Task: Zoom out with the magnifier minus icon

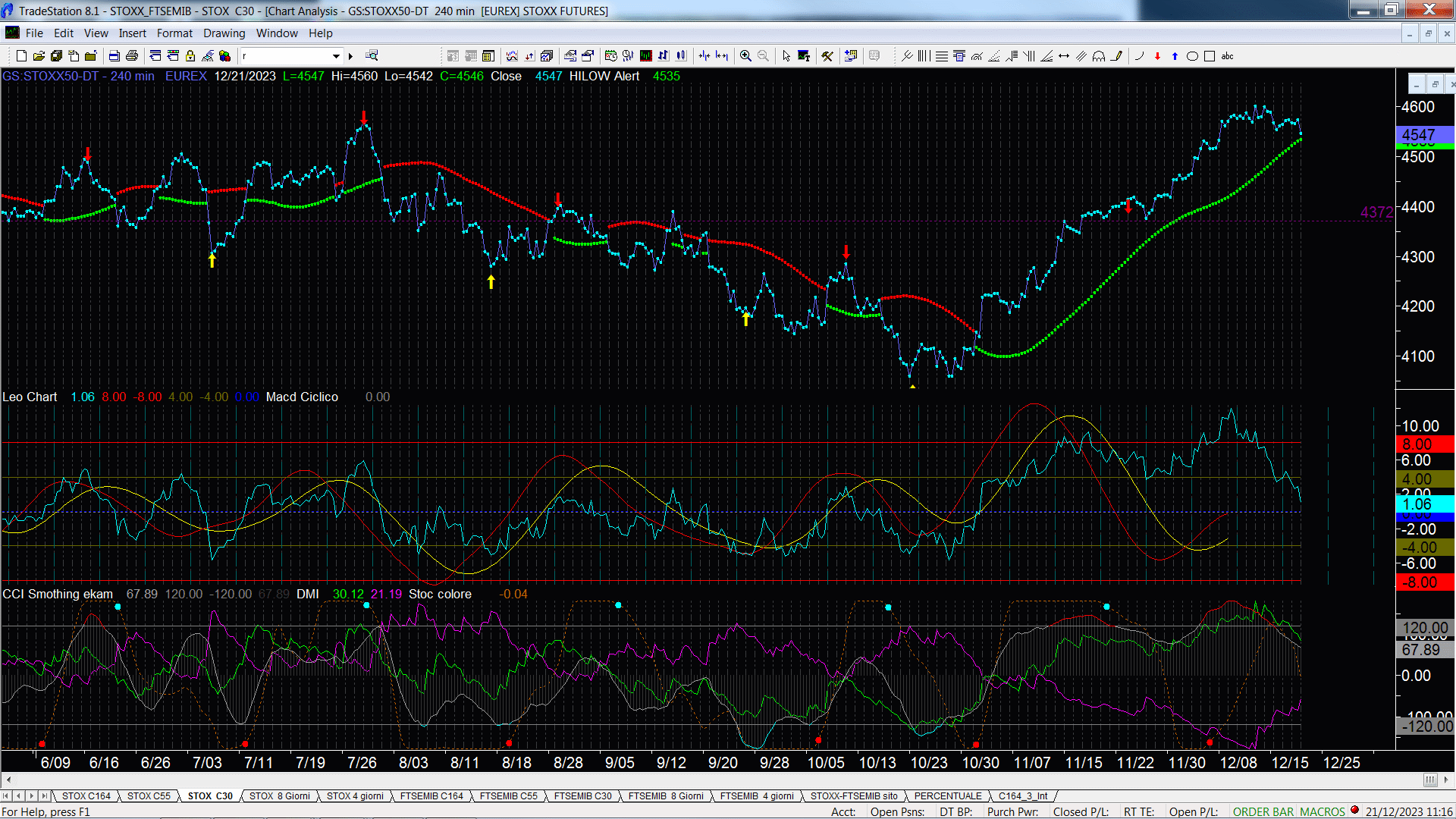Action: 763,56
